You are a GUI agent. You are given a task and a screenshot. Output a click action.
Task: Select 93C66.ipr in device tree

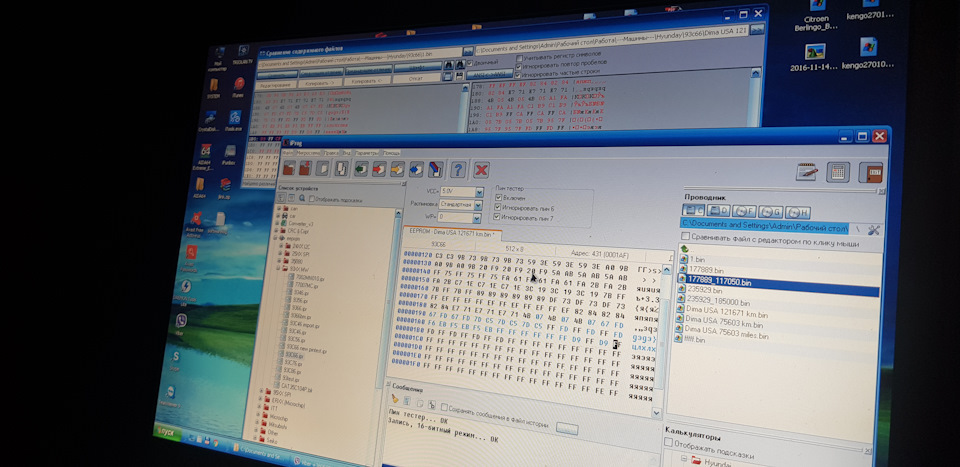294,355
